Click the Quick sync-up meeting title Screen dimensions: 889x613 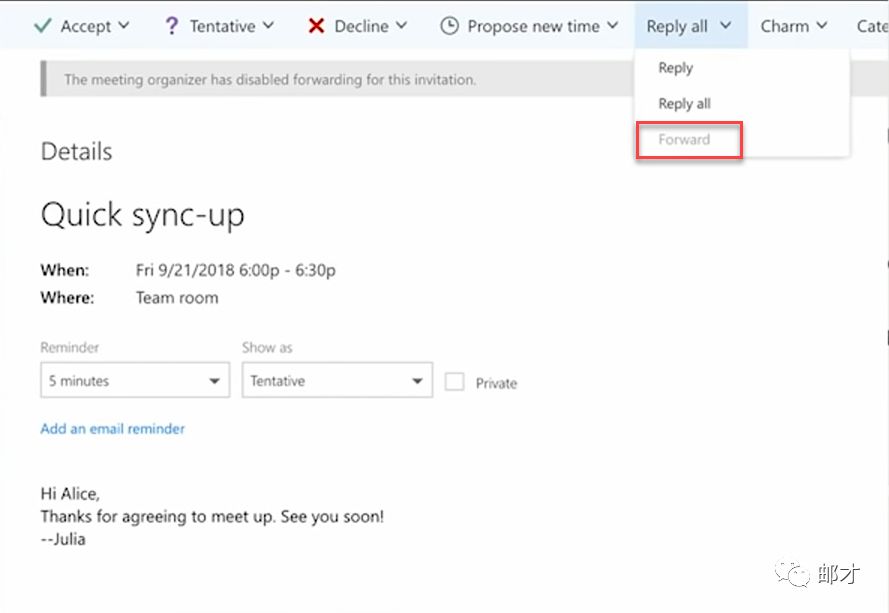[142, 214]
